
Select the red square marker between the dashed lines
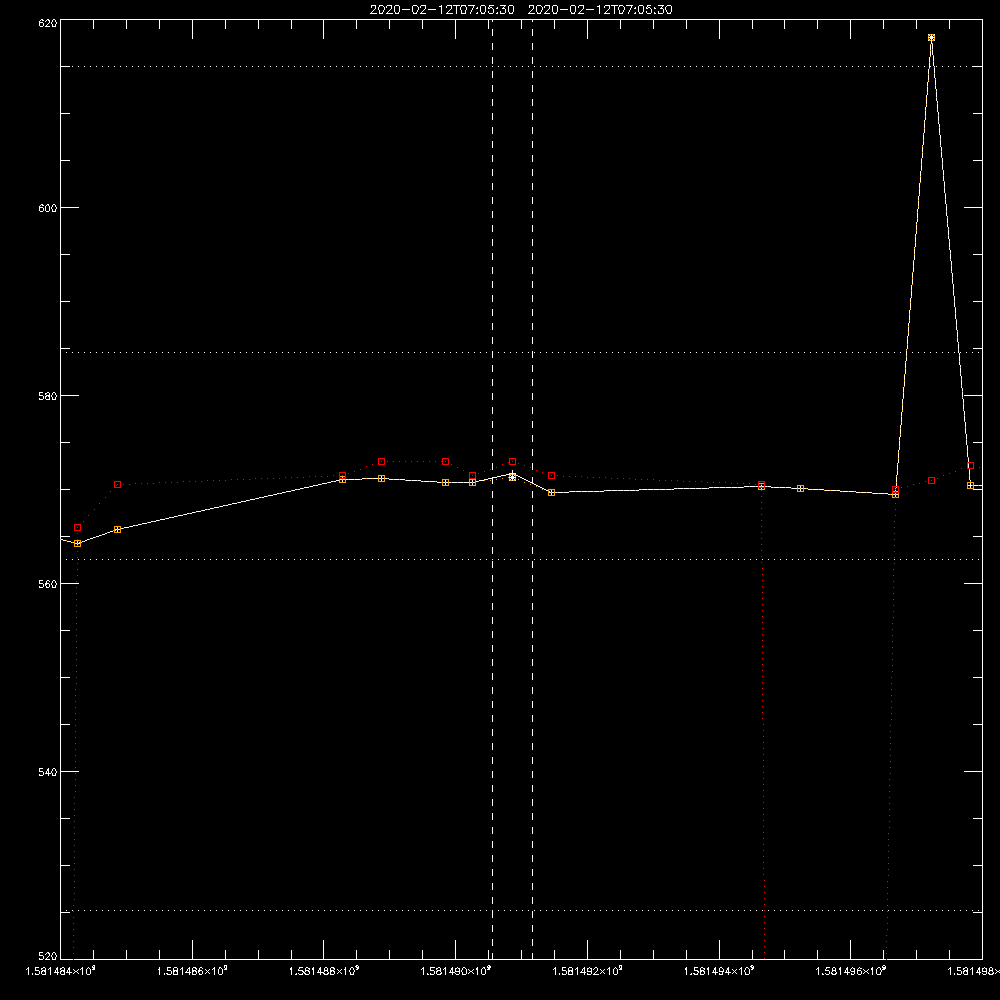click(512, 462)
